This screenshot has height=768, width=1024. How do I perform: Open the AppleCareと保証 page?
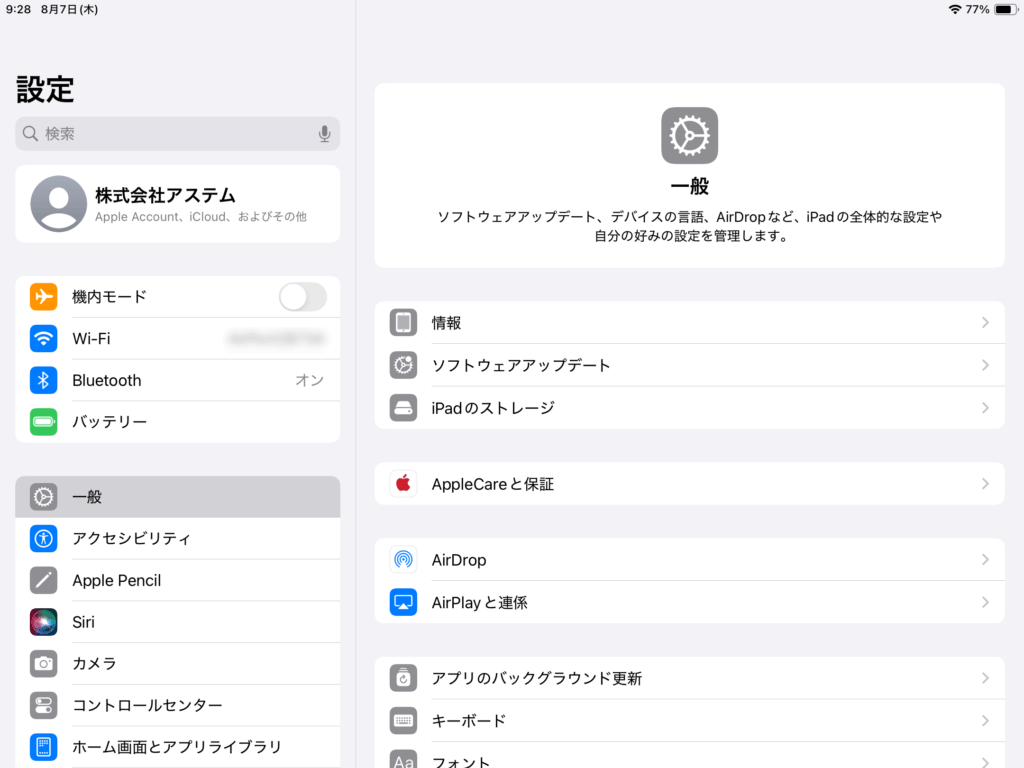point(690,484)
